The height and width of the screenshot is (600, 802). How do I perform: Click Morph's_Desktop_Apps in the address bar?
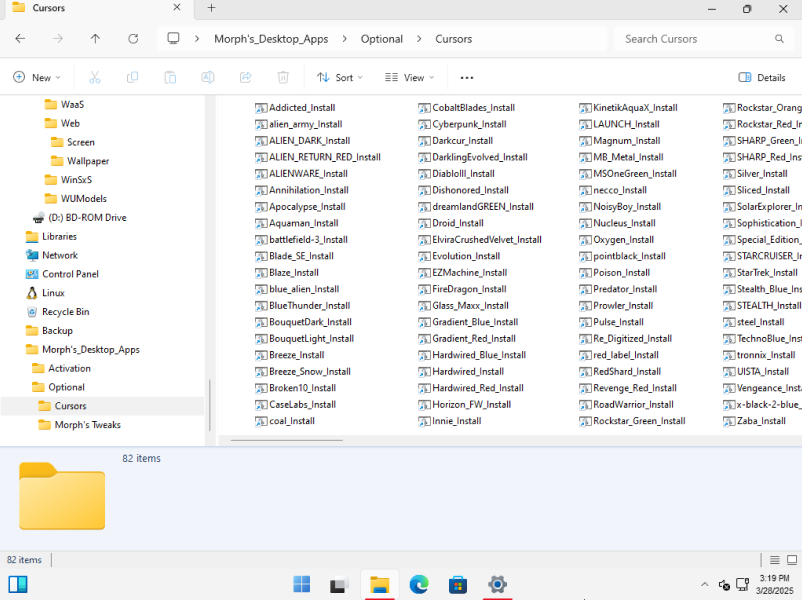(x=271, y=39)
